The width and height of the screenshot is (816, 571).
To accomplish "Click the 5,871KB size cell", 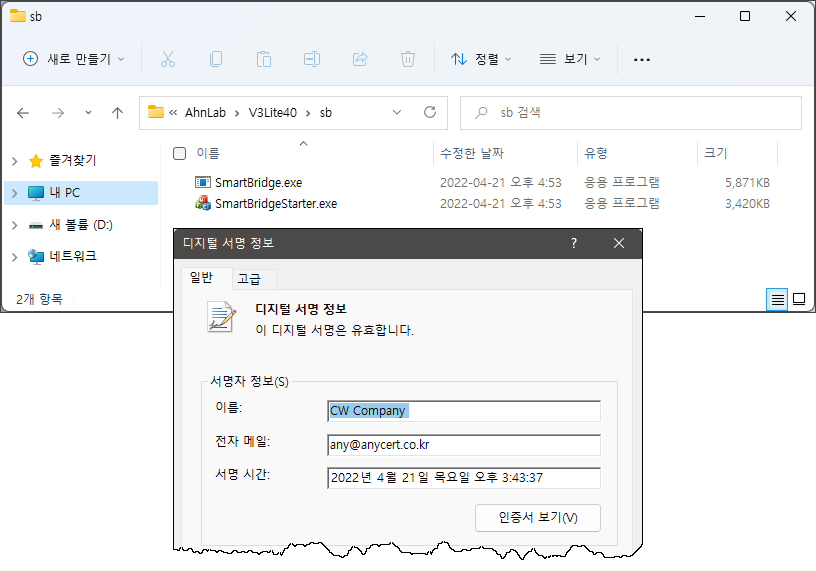I will click(747, 183).
